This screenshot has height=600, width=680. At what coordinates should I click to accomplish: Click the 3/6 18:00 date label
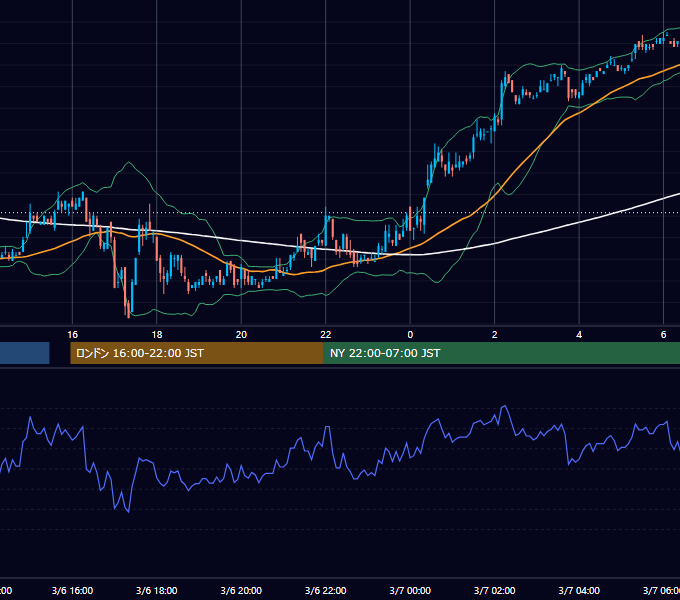point(157,591)
